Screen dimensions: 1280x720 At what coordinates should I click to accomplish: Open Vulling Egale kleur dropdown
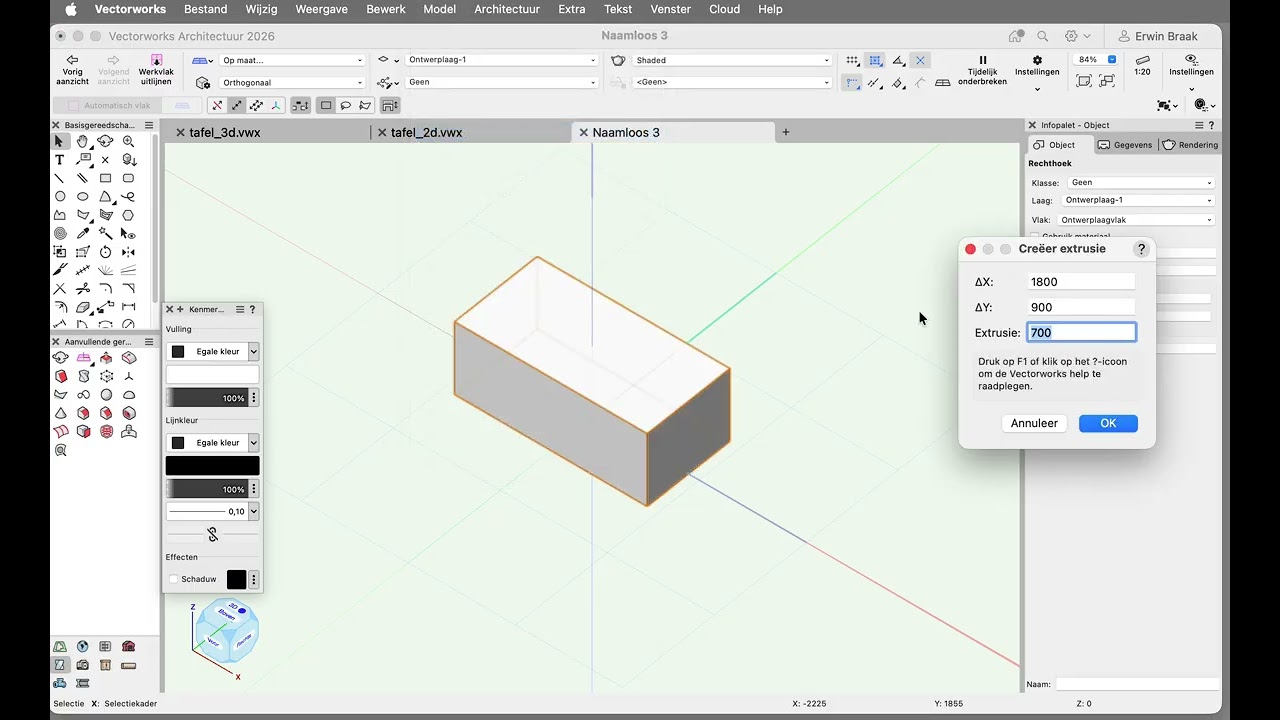213,351
